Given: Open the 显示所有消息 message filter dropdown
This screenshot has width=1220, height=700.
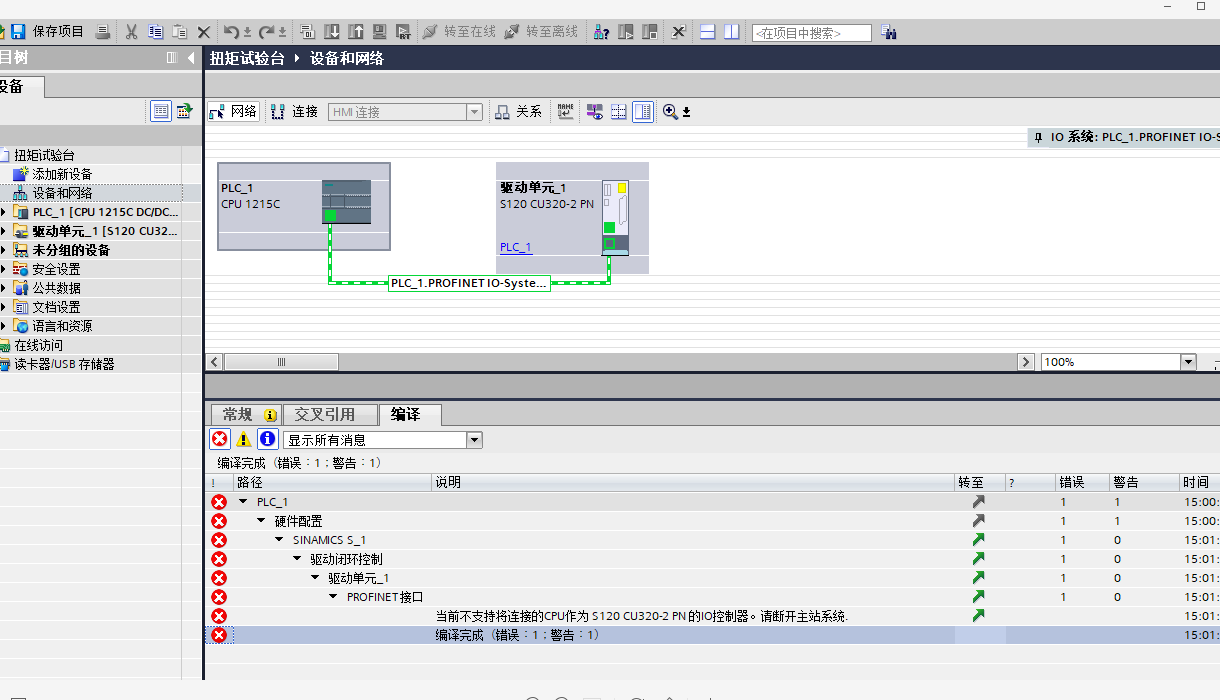Looking at the screenshot, I should click(x=474, y=440).
